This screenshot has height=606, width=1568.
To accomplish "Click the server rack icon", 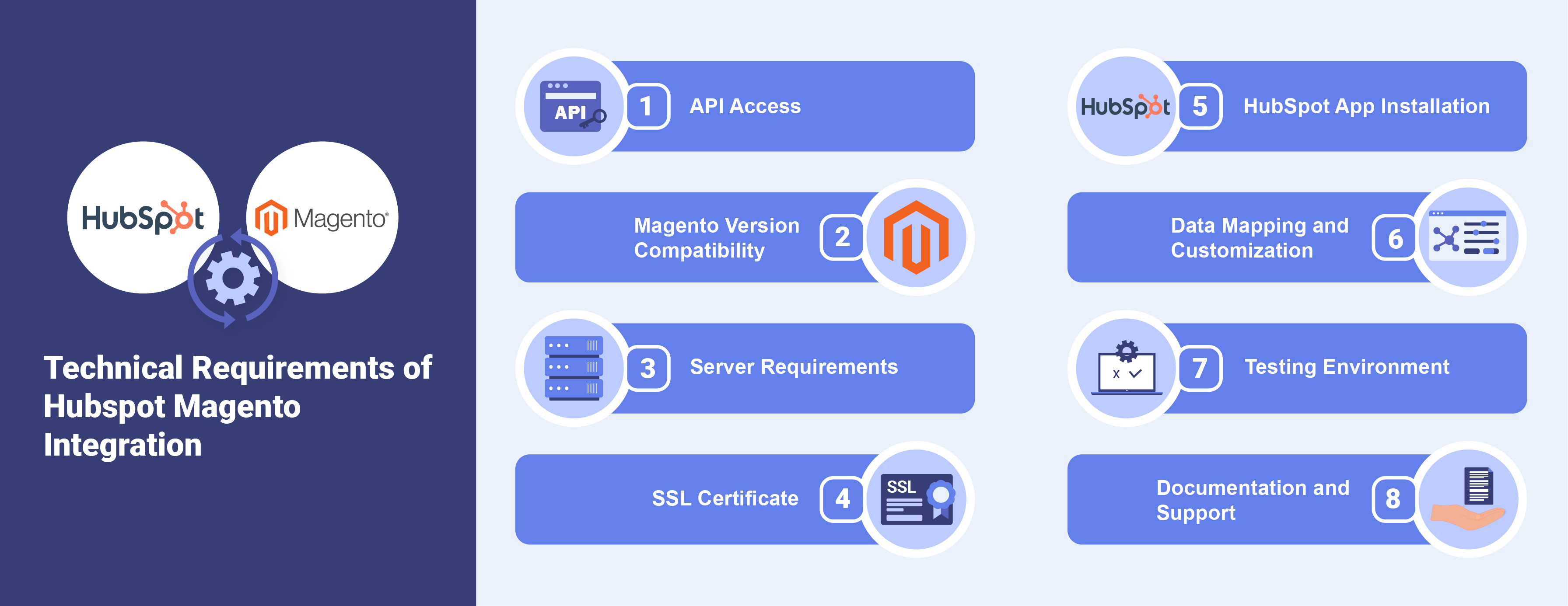I will 574,368.
